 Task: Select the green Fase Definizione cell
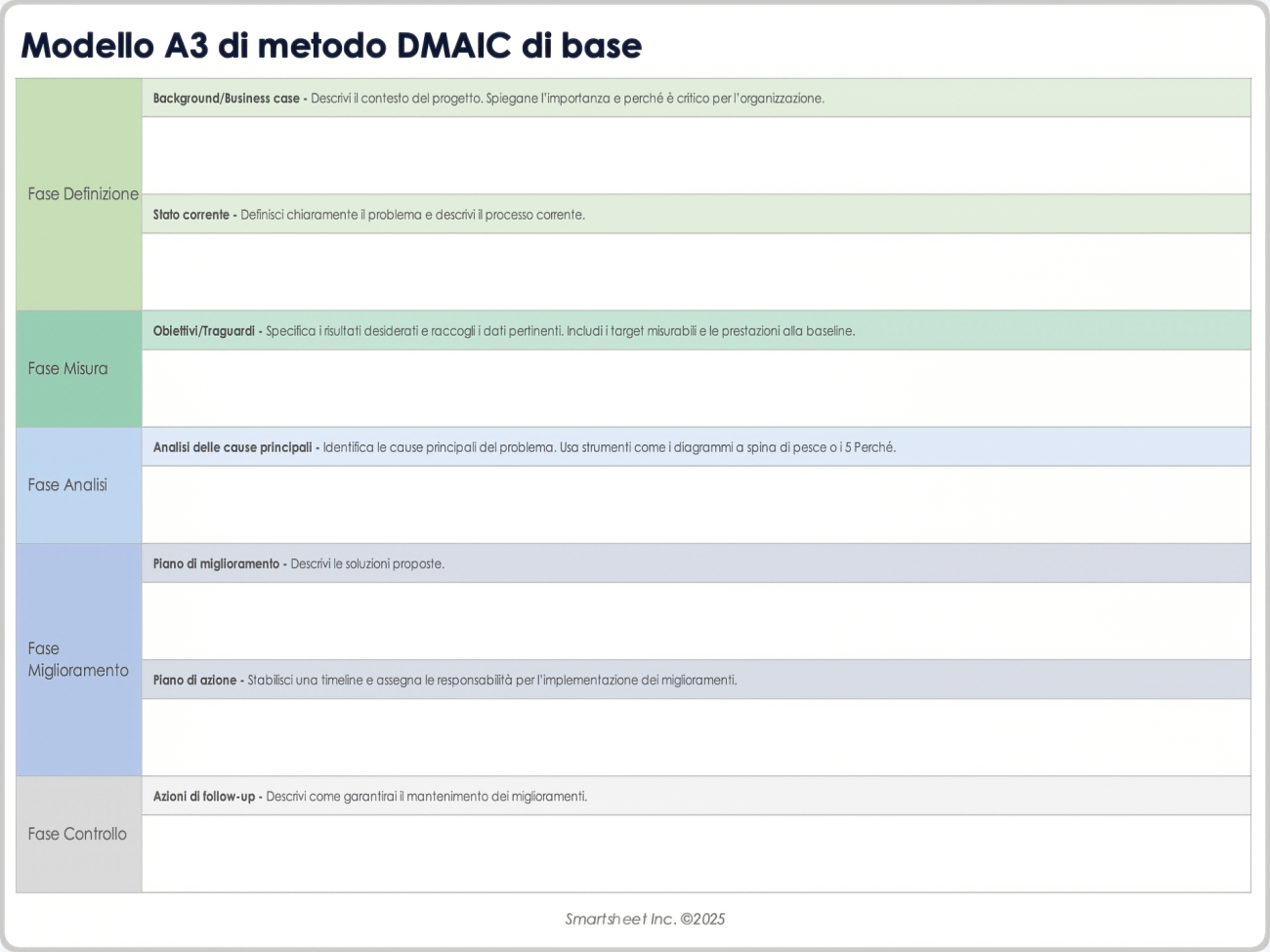tap(79, 194)
